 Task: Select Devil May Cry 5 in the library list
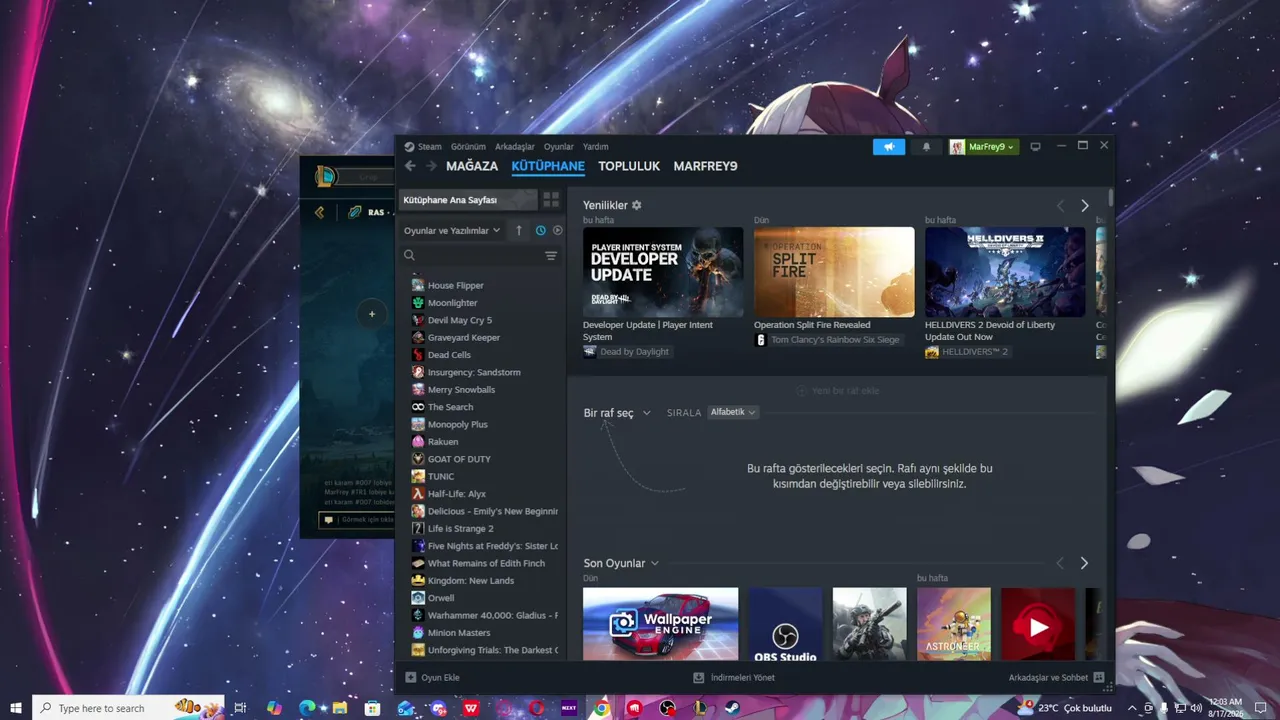(x=483, y=320)
